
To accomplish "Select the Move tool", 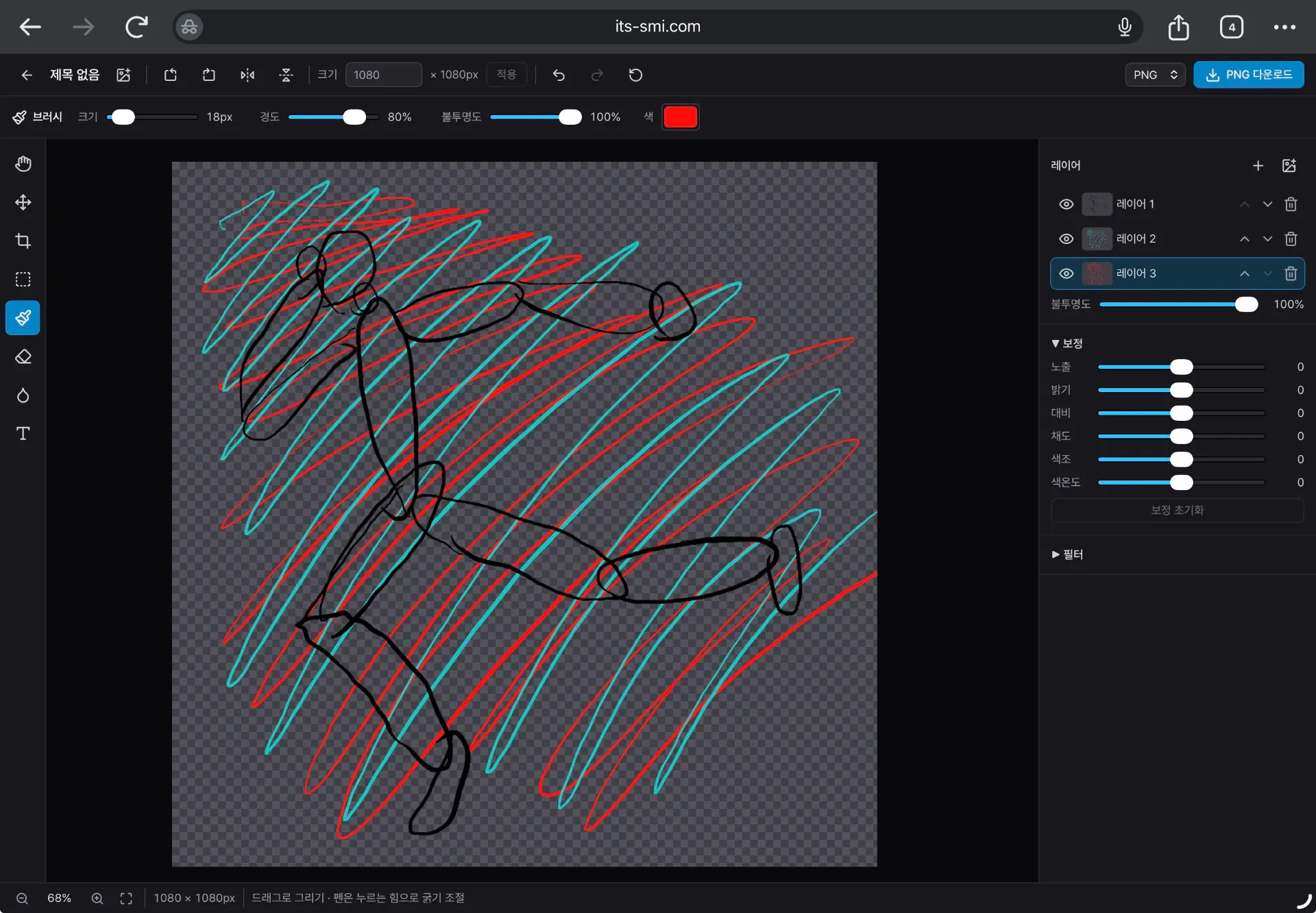I will pos(23,202).
